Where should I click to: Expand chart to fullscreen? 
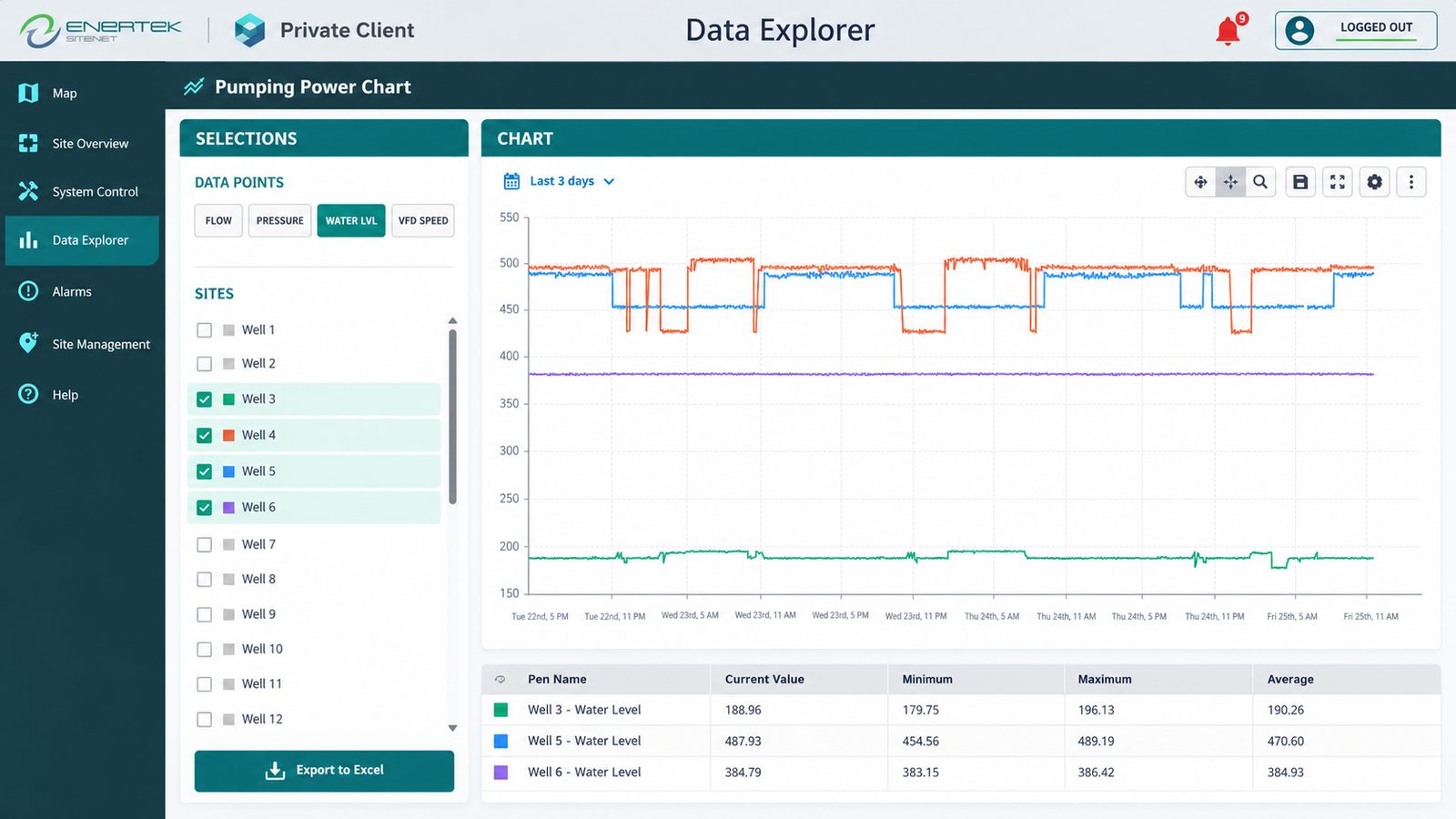coord(1338,182)
